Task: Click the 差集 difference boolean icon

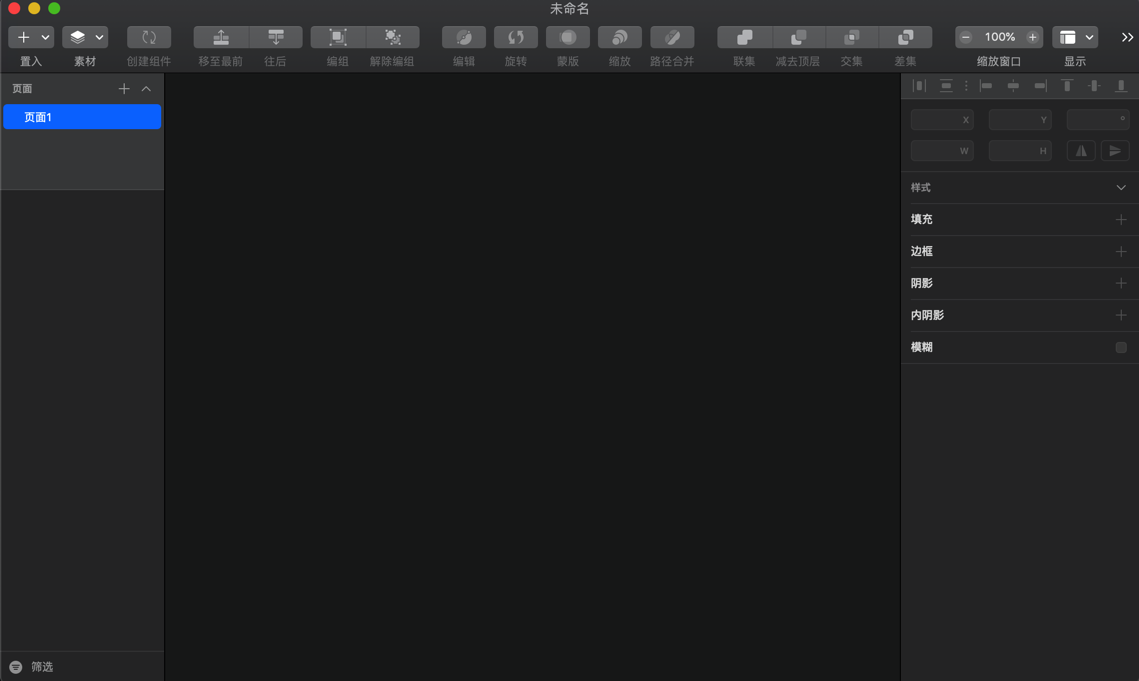Action: tap(906, 37)
